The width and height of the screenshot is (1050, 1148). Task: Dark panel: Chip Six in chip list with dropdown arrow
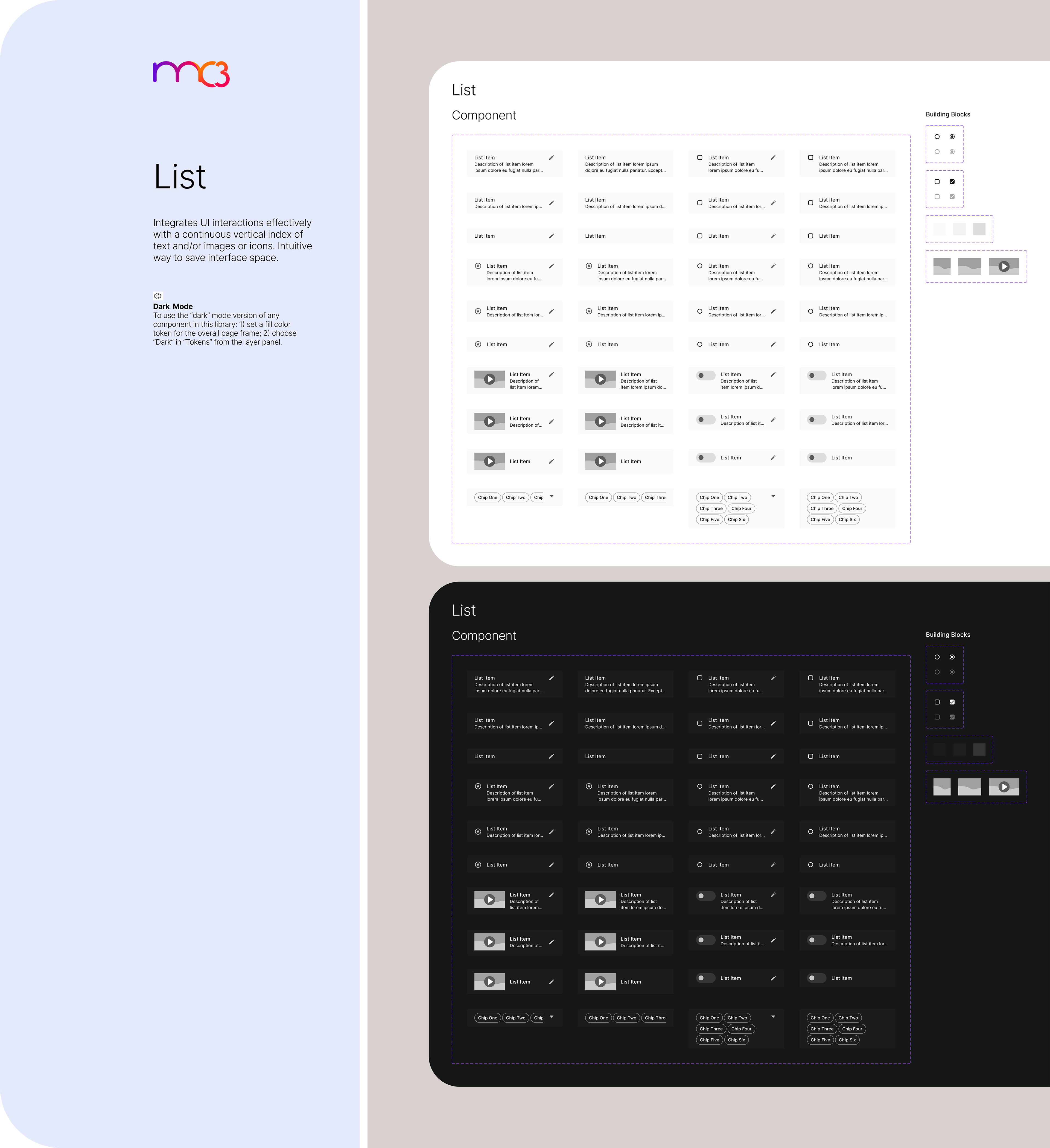point(736,1040)
